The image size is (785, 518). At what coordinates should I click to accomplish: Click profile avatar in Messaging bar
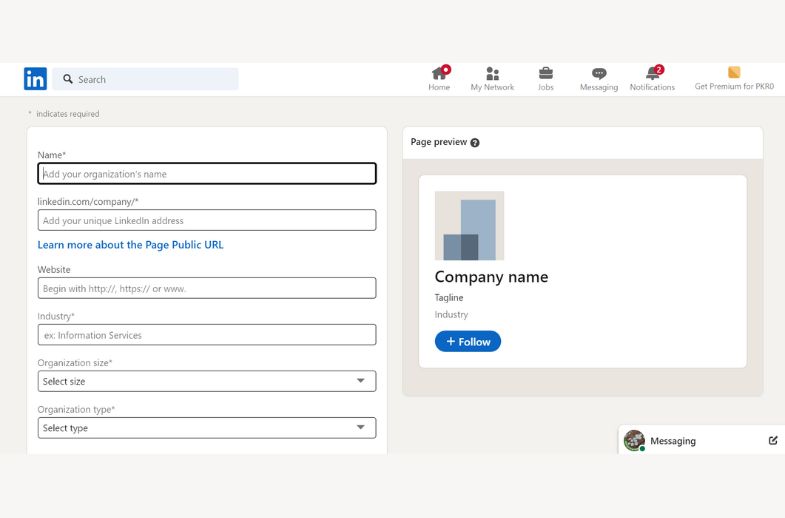pos(634,440)
